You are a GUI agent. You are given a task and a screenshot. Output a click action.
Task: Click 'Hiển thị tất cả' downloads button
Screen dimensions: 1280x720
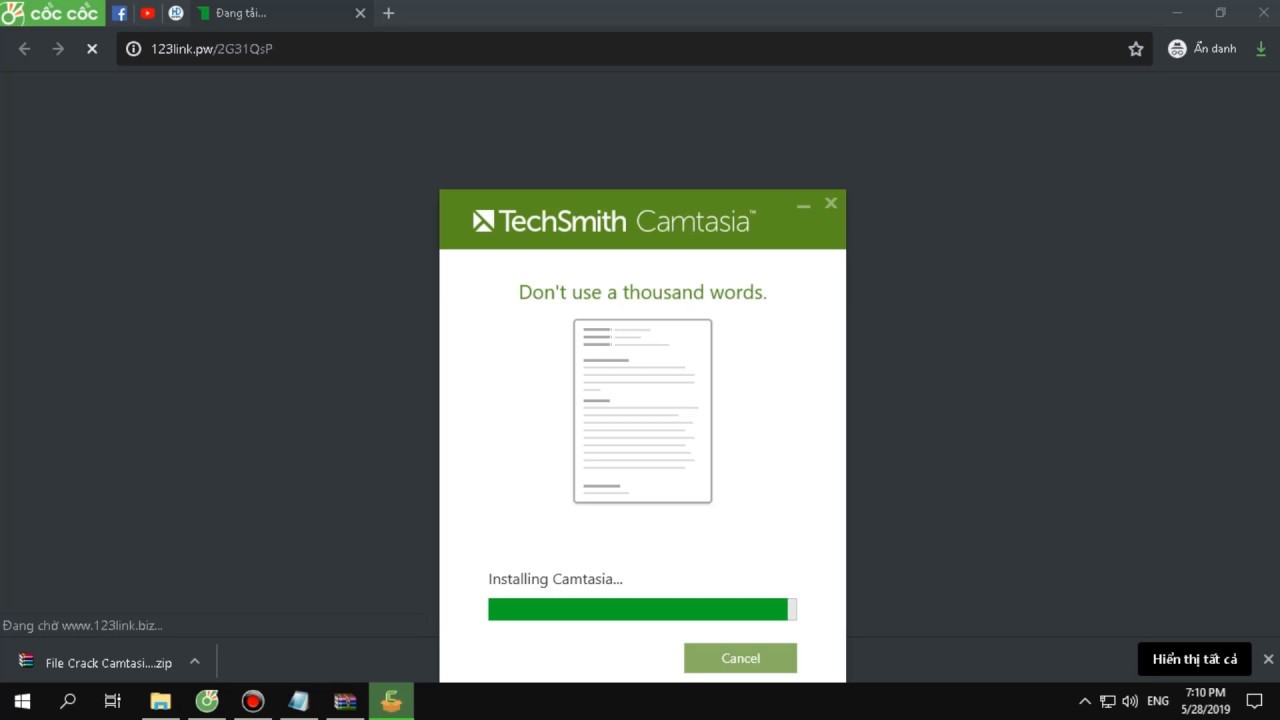[x=1194, y=659]
